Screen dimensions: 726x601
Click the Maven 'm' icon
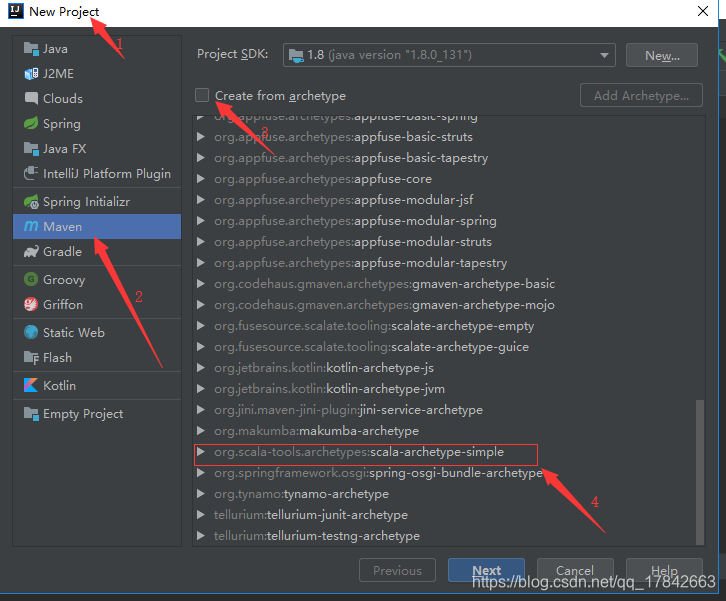pos(31,226)
